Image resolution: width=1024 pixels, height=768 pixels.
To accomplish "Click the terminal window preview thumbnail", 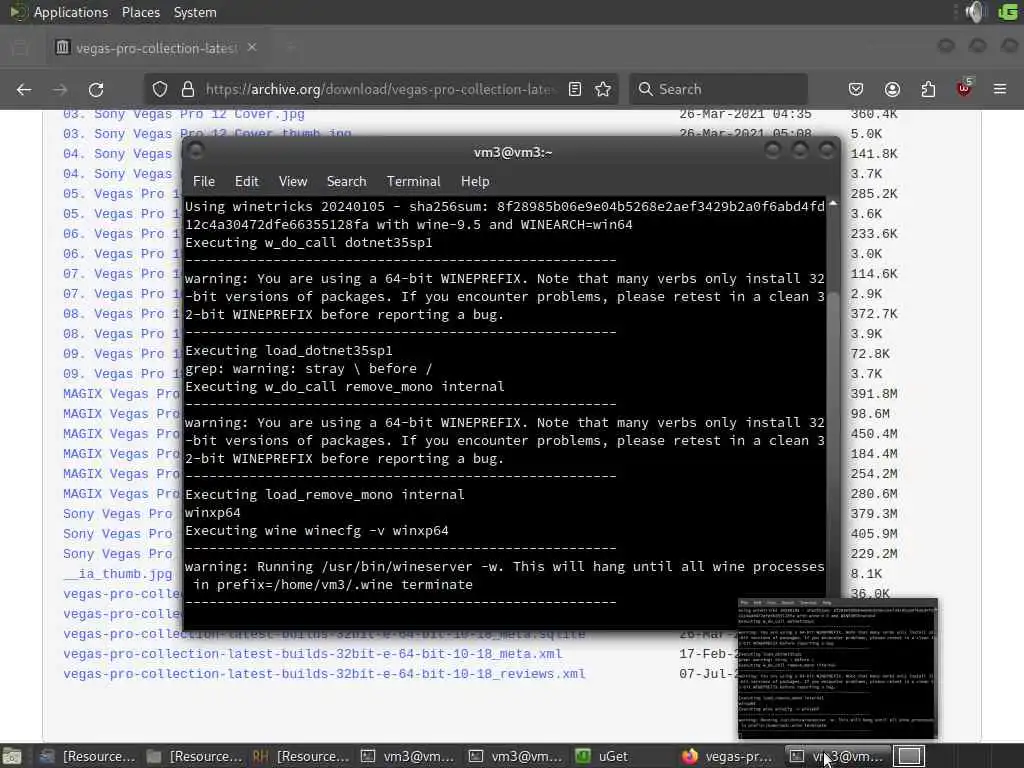I will (838, 669).
